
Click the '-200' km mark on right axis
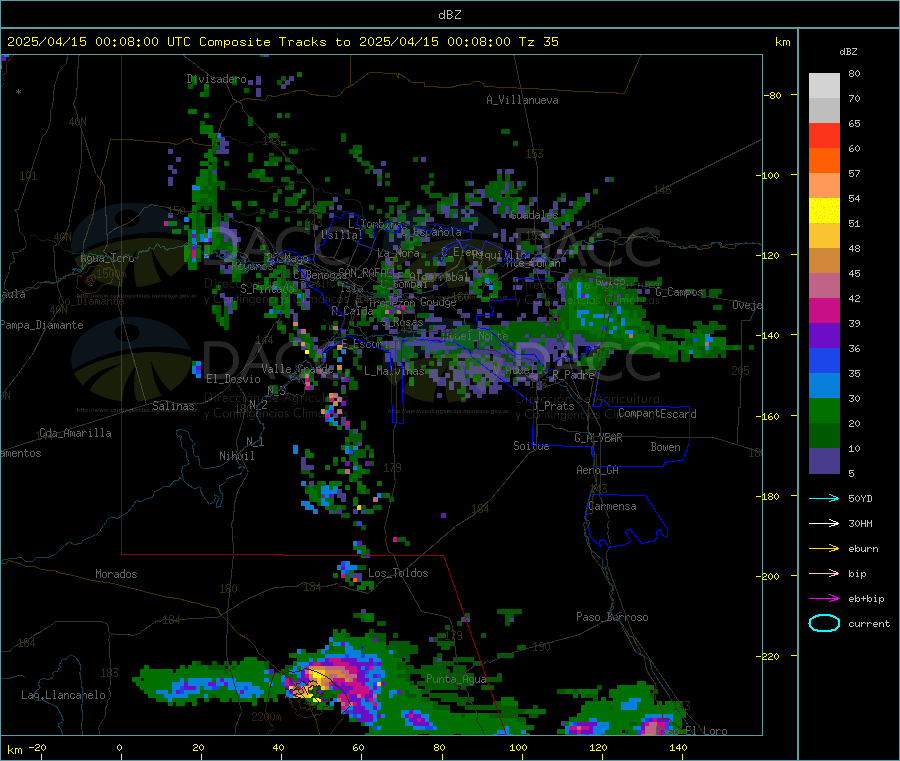click(x=769, y=576)
